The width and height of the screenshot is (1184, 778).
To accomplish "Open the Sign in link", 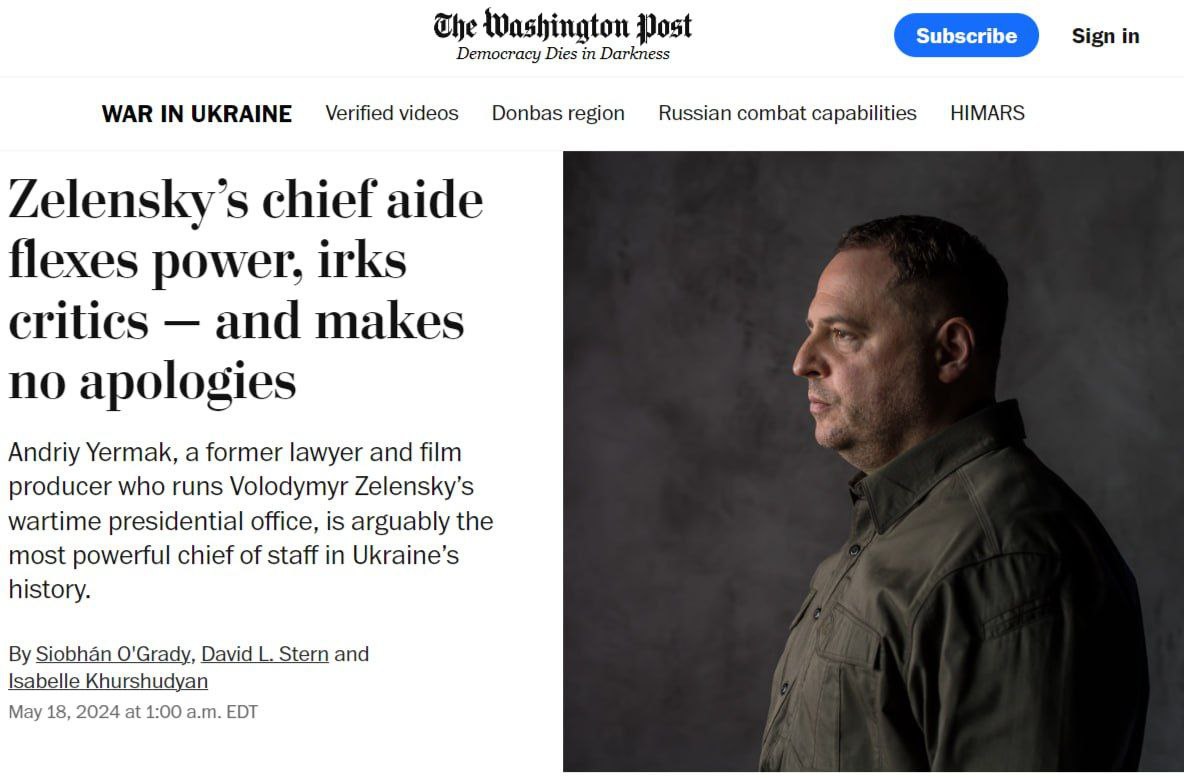I will [x=1105, y=36].
